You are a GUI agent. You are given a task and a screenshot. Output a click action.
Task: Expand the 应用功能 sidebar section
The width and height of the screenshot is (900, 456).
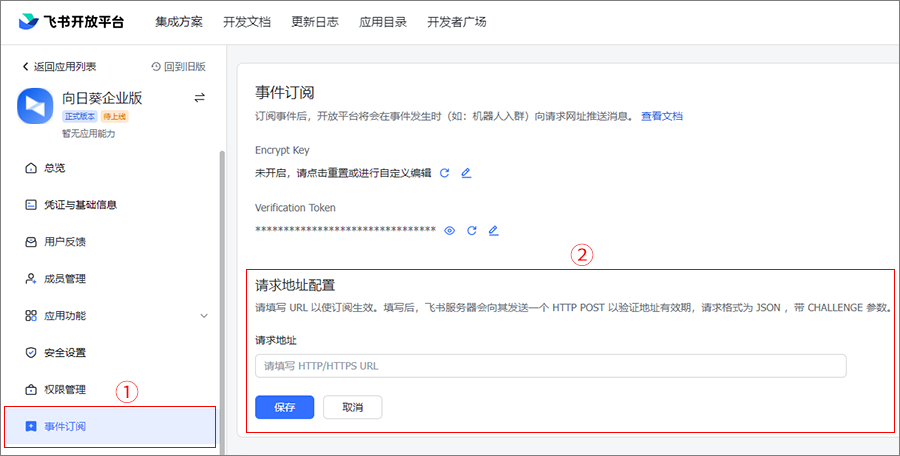(x=204, y=316)
